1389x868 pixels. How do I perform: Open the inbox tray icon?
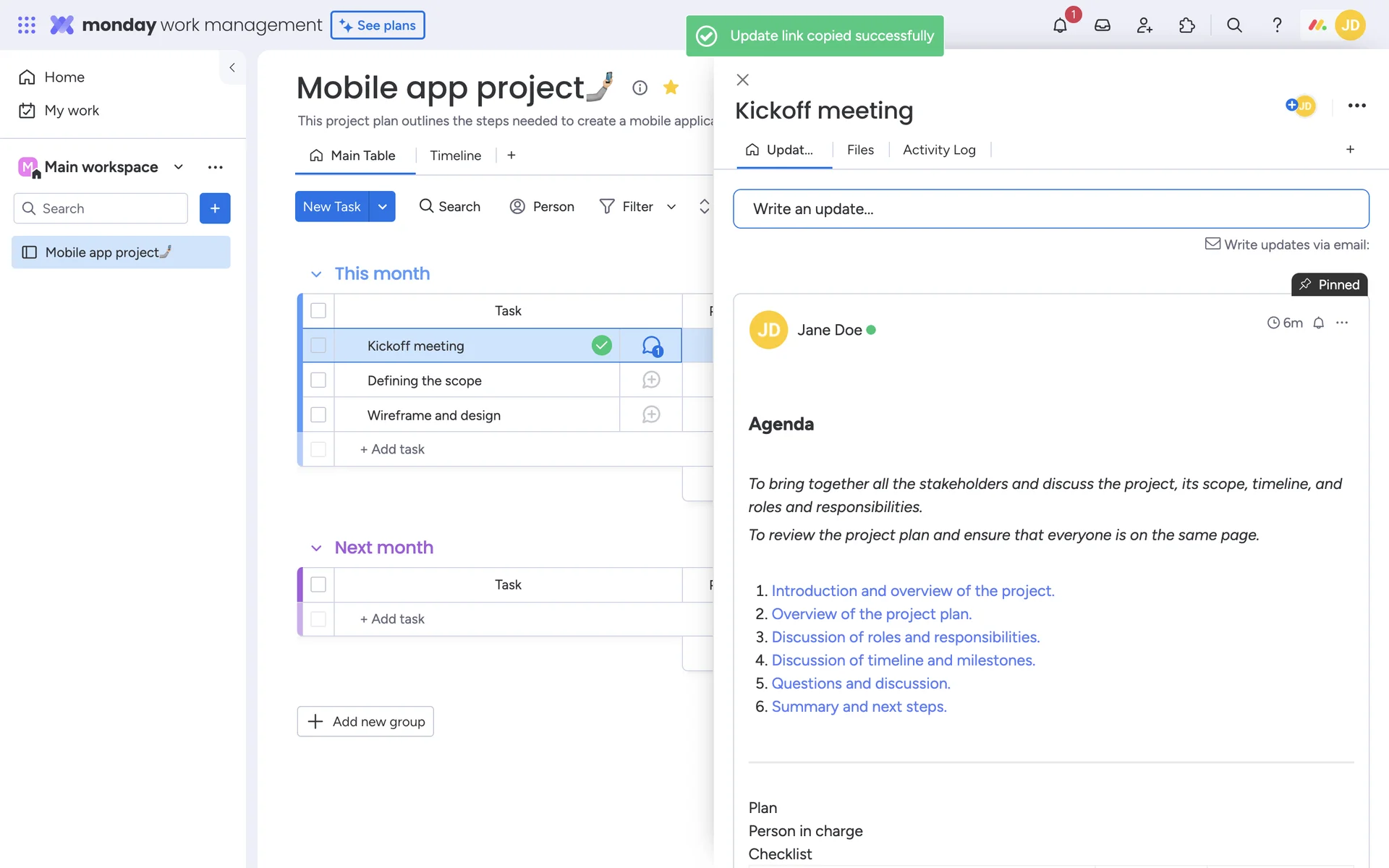(1102, 25)
